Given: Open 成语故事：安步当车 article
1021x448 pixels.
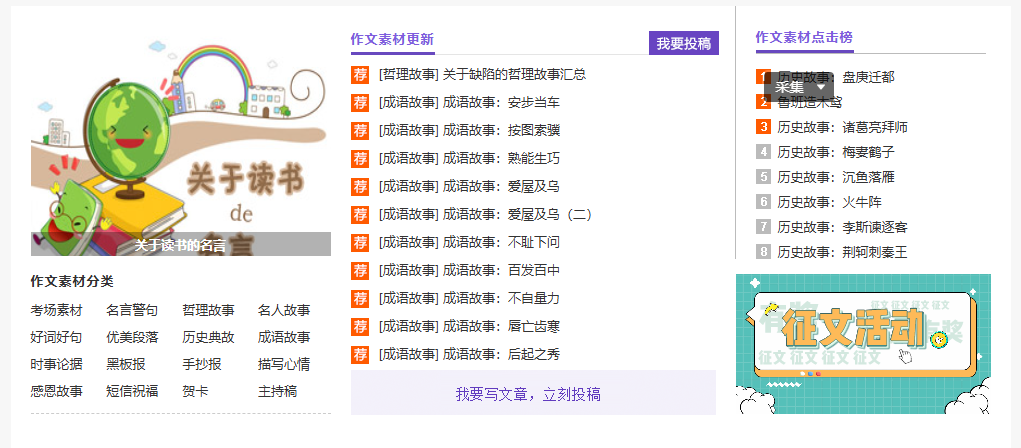Looking at the screenshot, I should (x=501, y=103).
